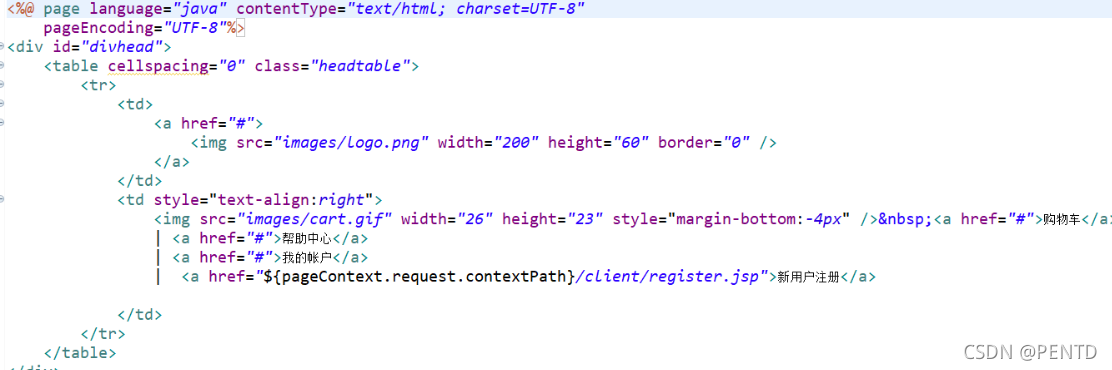Collapse the div id="divhead" fold marker
Image resolution: width=1112 pixels, height=370 pixels.
(2, 47)
